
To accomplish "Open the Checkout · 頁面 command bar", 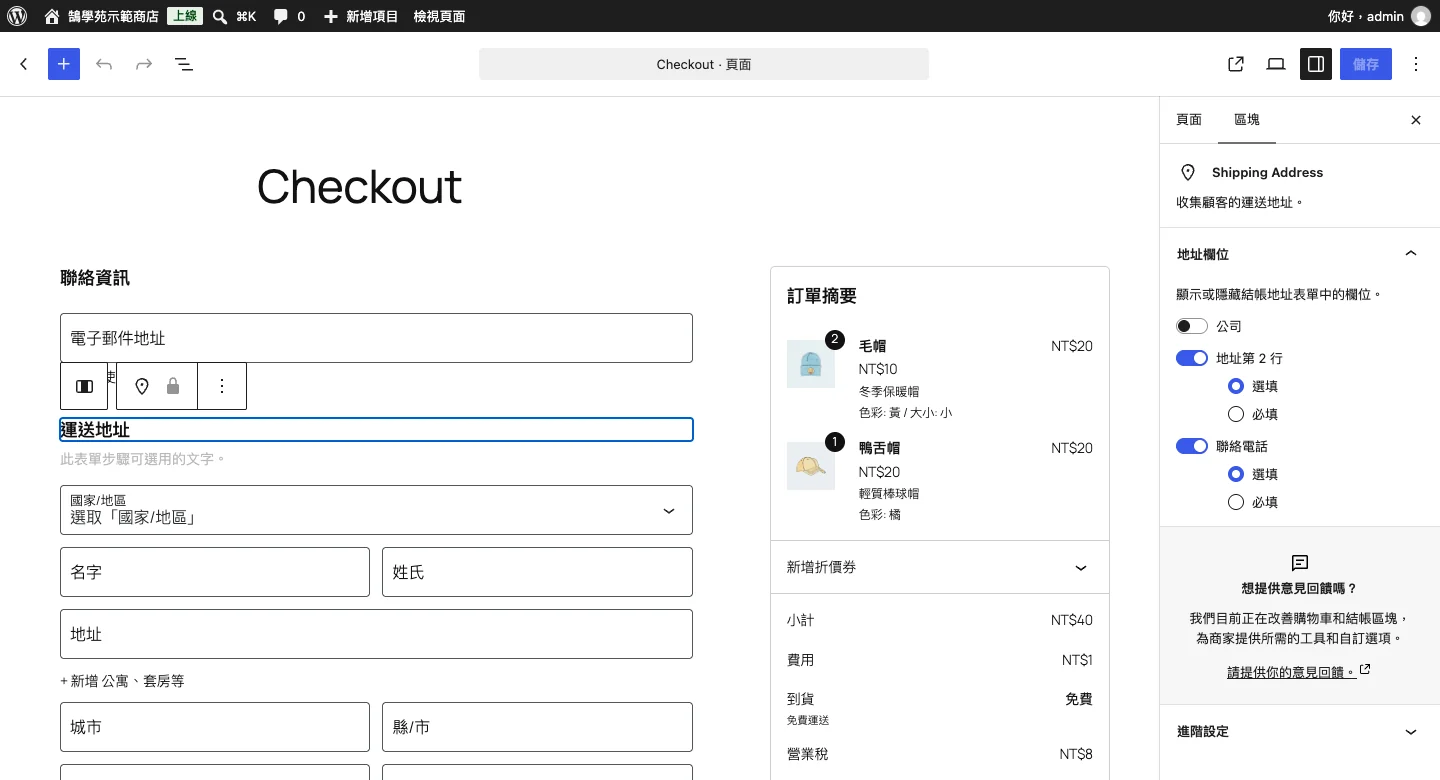I will (704, 64).
